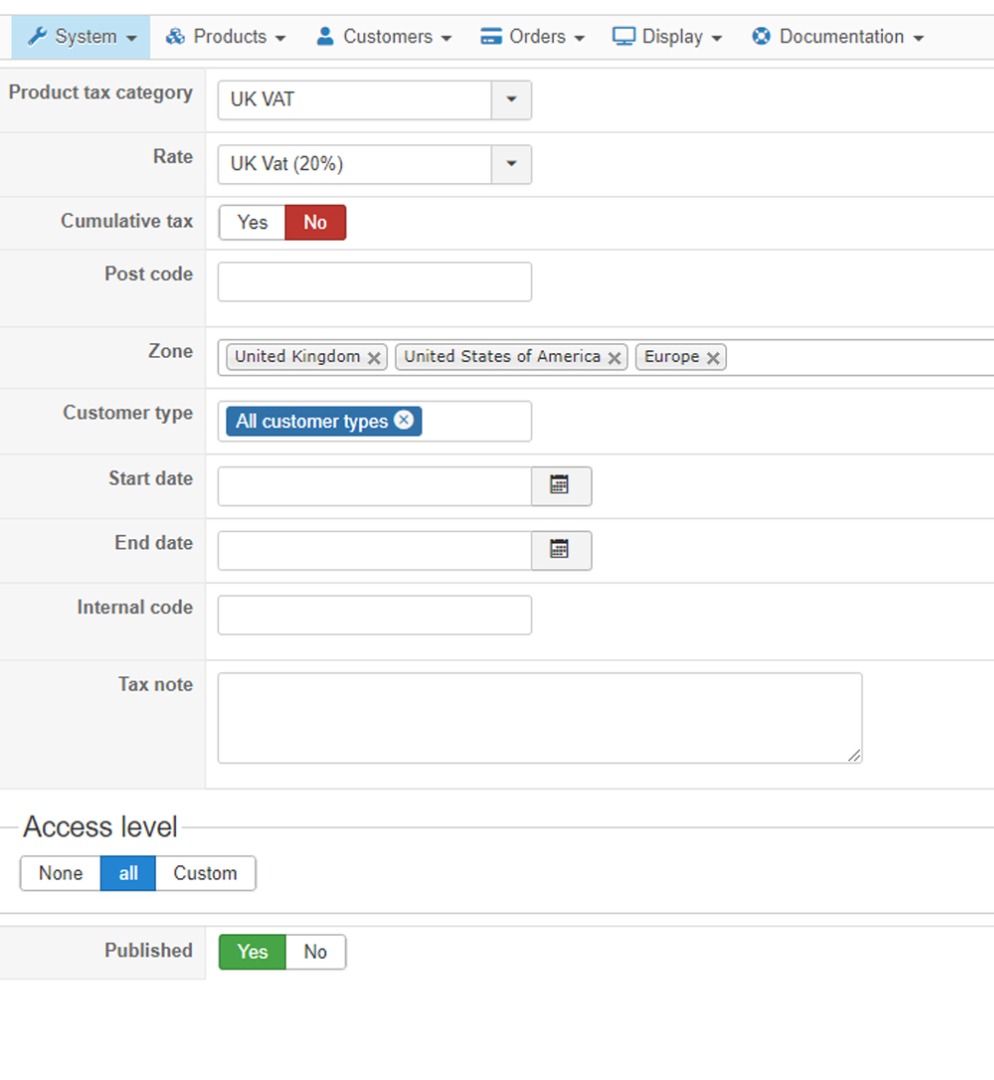Remove the All customer types tag

pyautogui.click(x=403, y=420)
